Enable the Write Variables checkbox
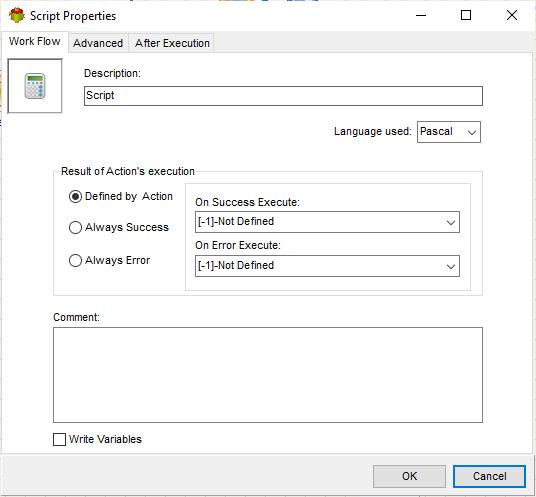Screen dimensions: 536x497 [59, 440]
